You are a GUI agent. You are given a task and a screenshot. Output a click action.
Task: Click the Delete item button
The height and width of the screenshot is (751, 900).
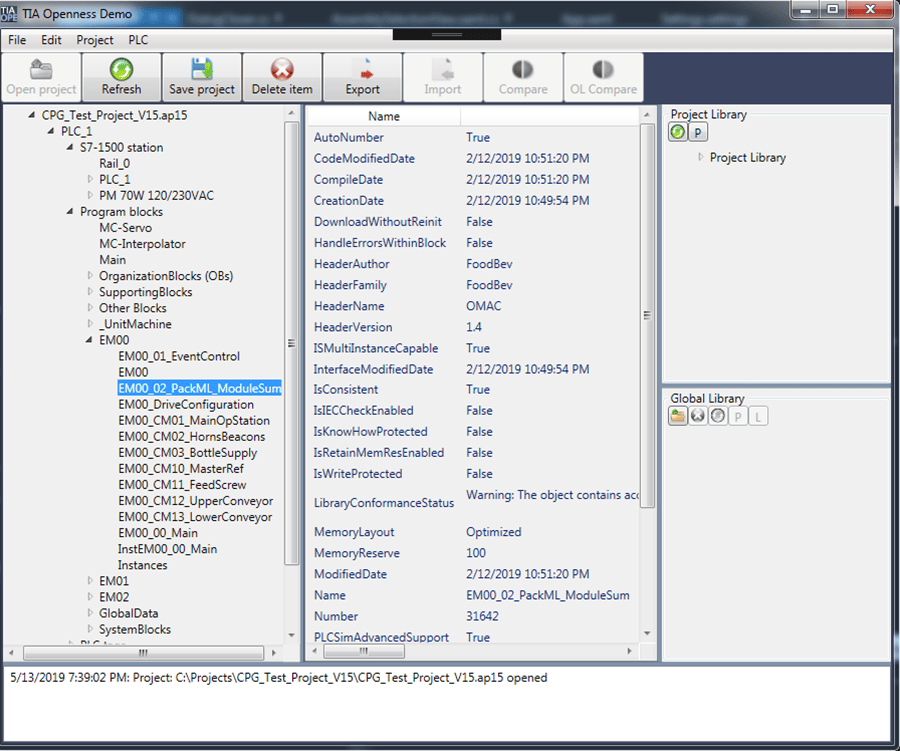click(282, 78)
